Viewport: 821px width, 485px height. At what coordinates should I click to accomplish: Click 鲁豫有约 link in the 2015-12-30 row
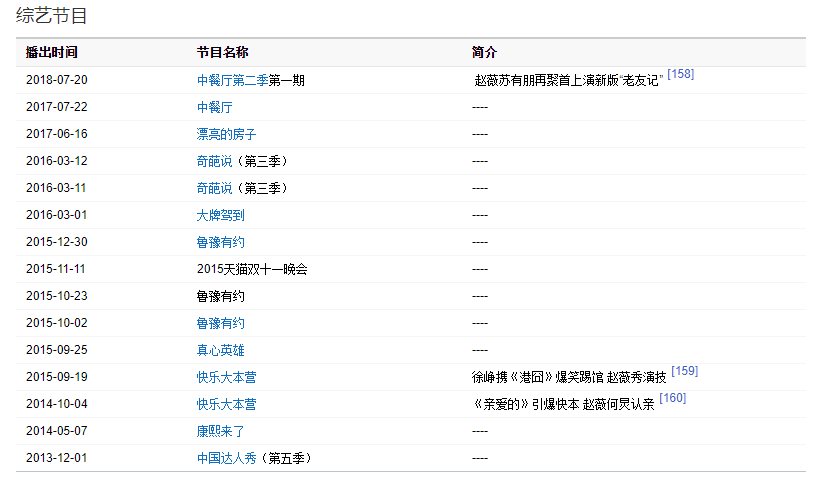click(x=220, y=242)
